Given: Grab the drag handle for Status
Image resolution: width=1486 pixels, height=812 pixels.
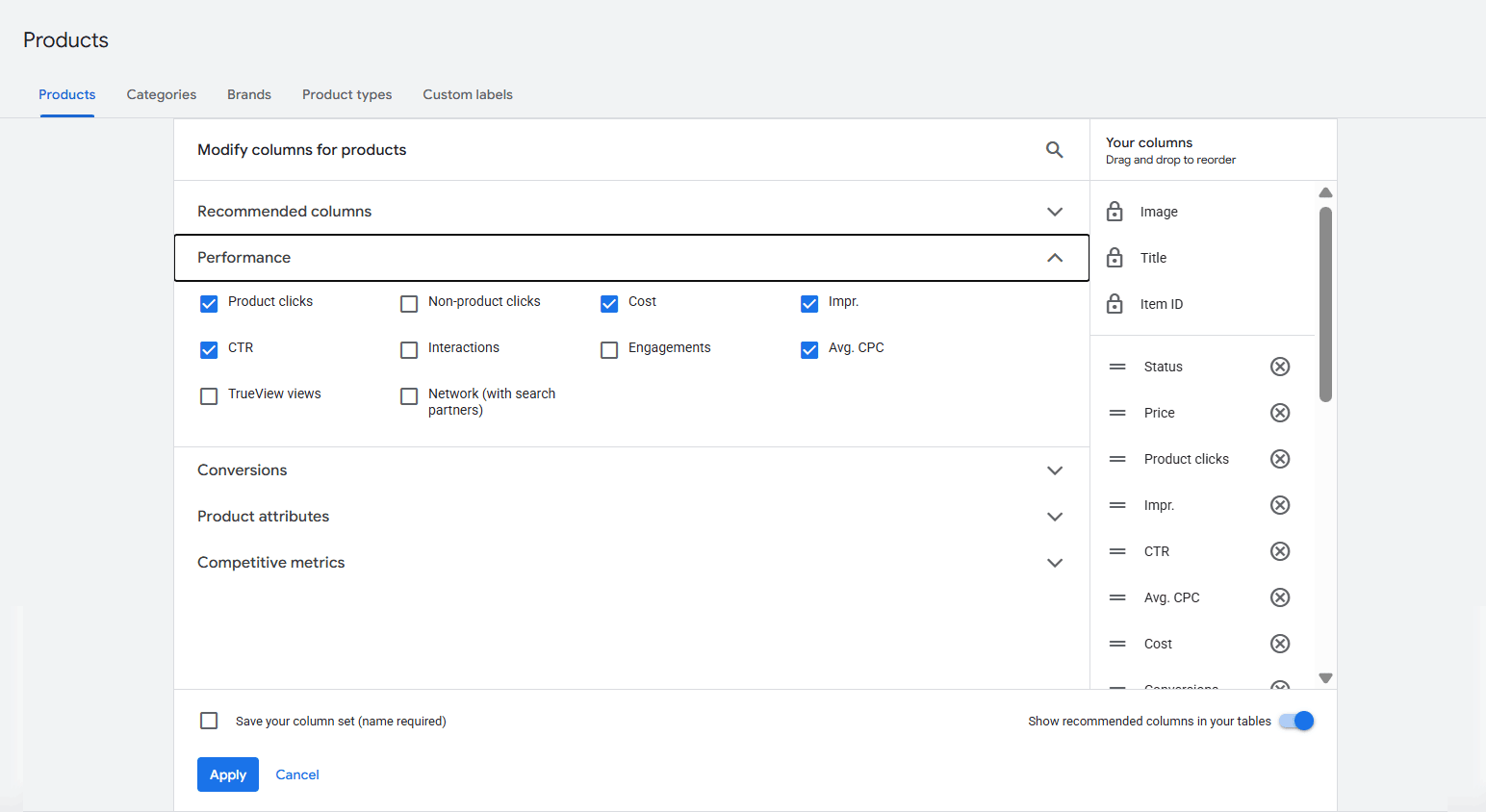Looking at the screenshot, I should point(1117,367).
